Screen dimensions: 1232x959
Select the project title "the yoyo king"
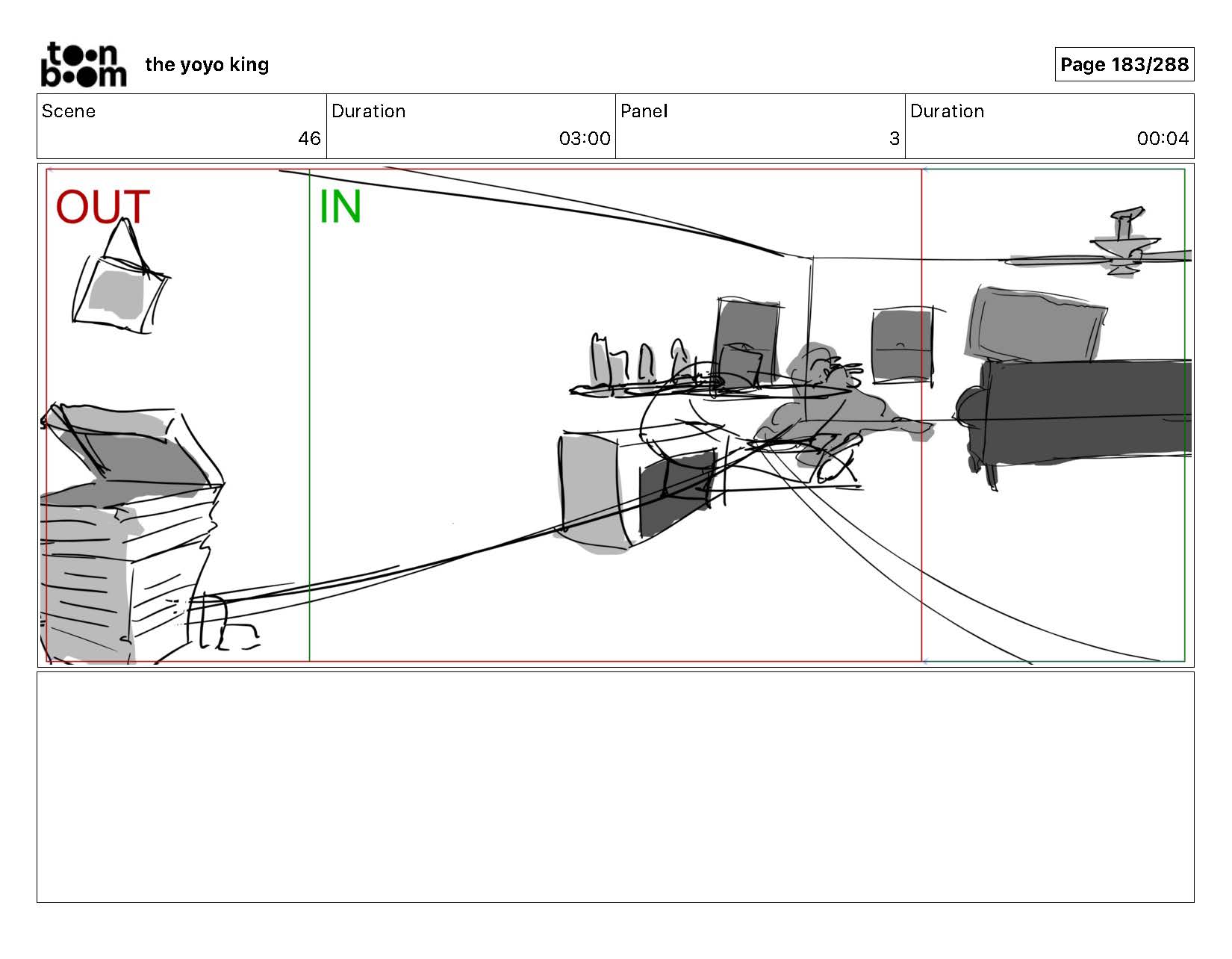point(207,65)
